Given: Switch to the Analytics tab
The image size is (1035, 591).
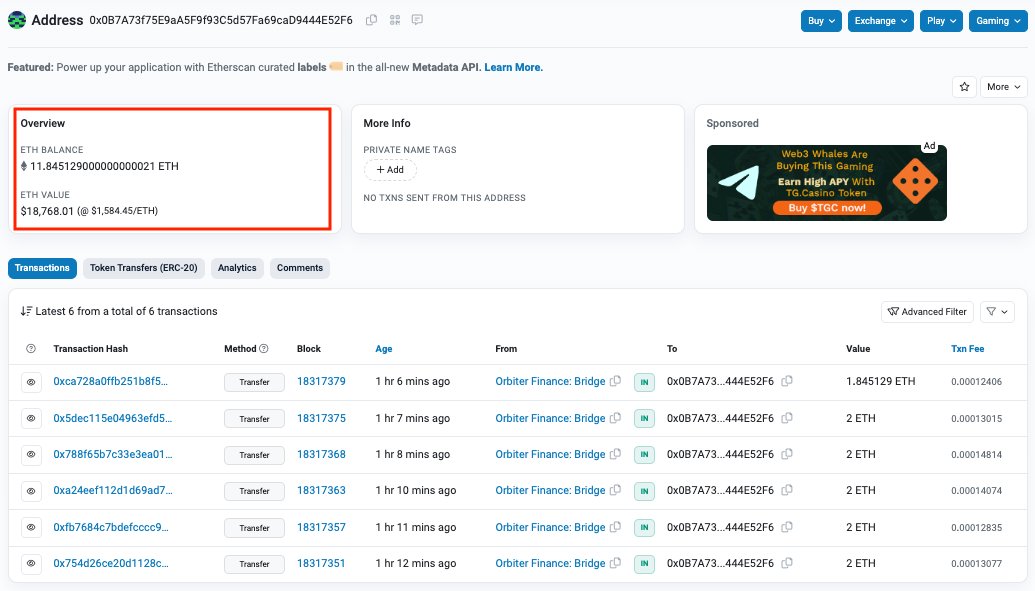Looking at the screenshot, I should point(237,268).
